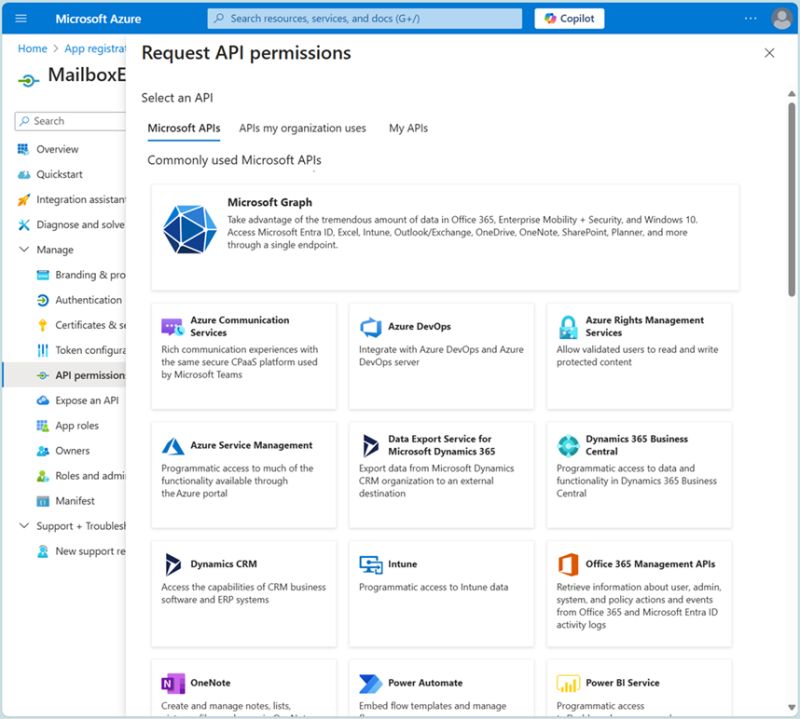Select Azure Rights Management lock icon
800x719 pixels.
pos(568,327)
